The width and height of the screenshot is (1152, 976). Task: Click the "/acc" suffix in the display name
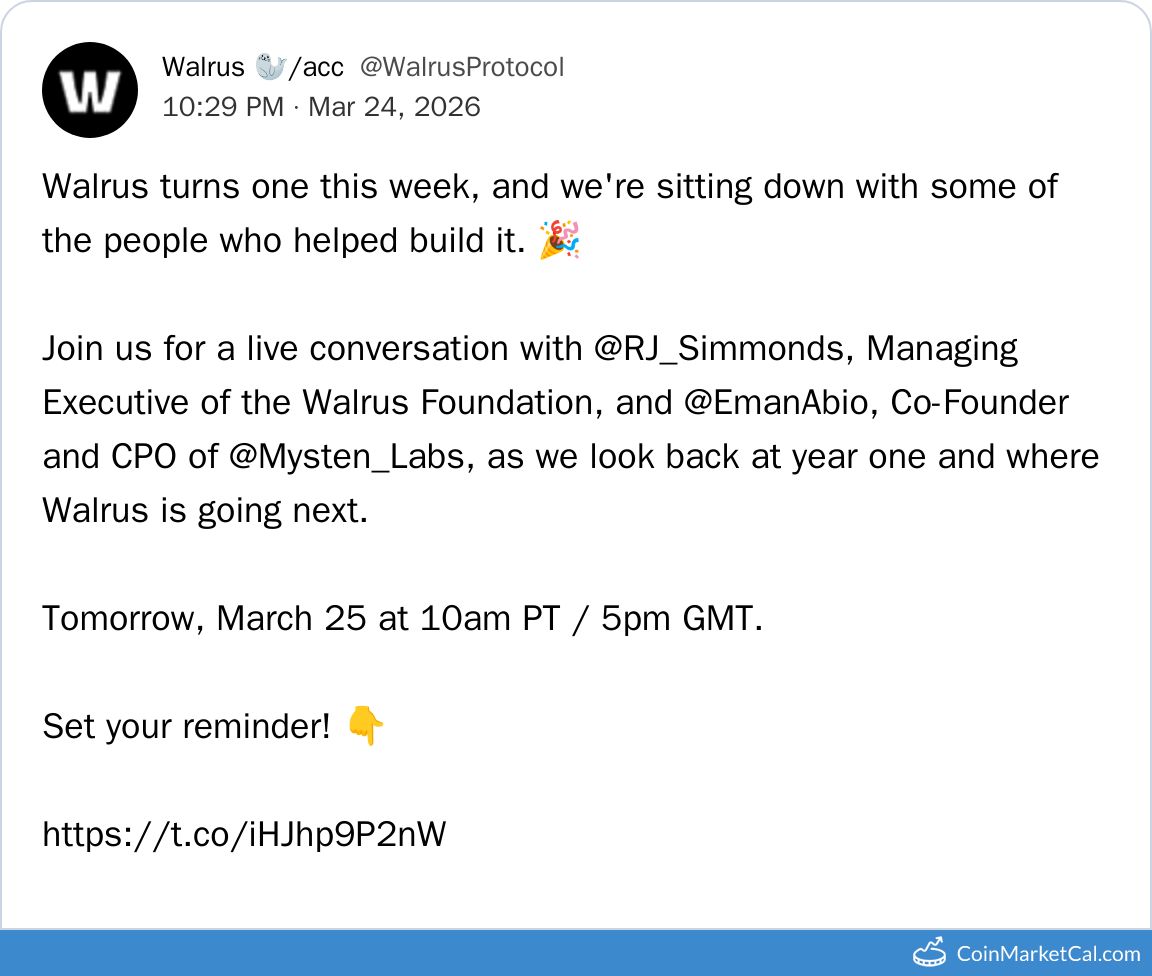tap(317, 67)
